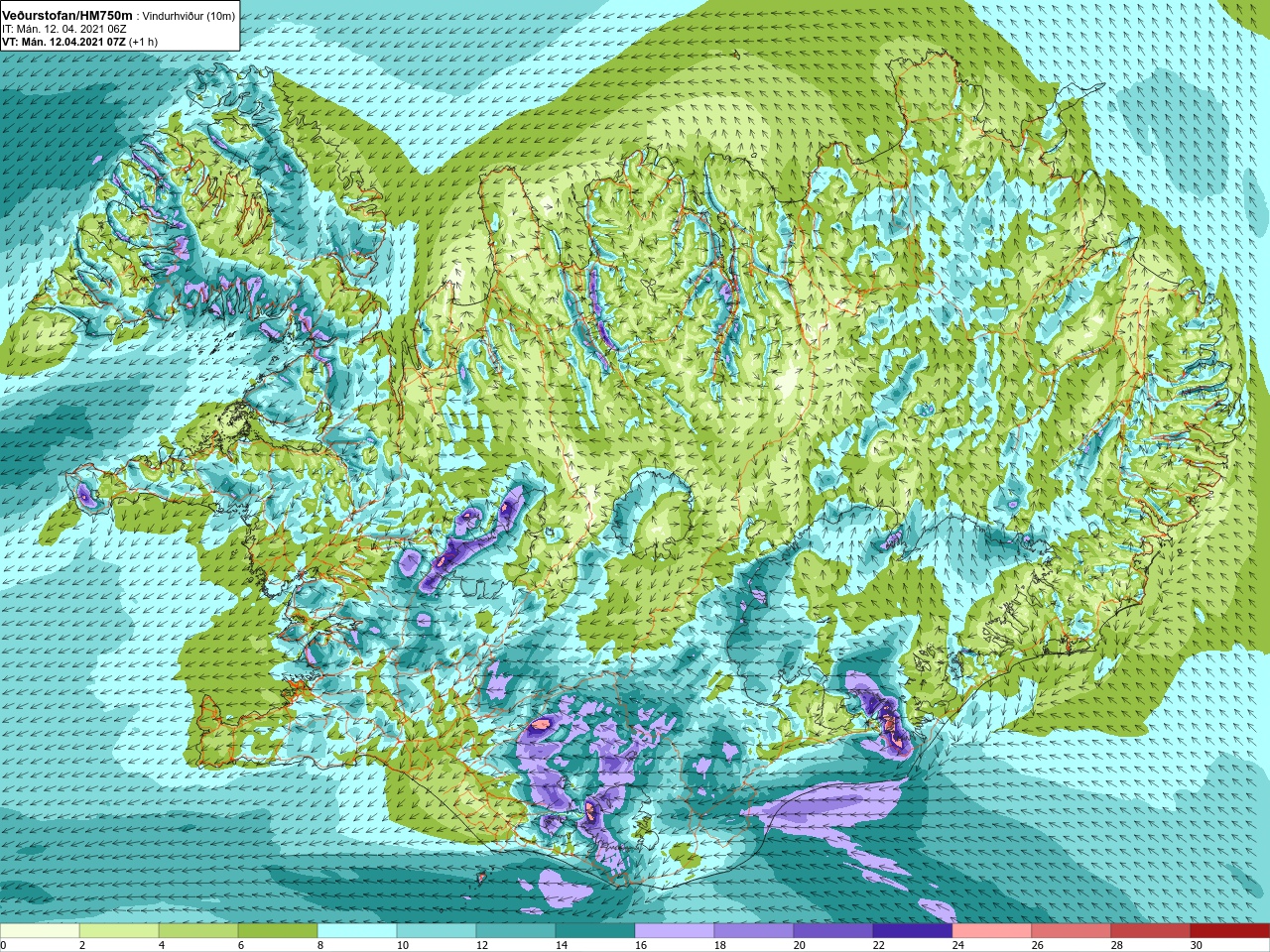Viewport: 1270px width, 952px height.
Task: Select the dark red legend swatch above 30
Action: tap(1230, 931)
